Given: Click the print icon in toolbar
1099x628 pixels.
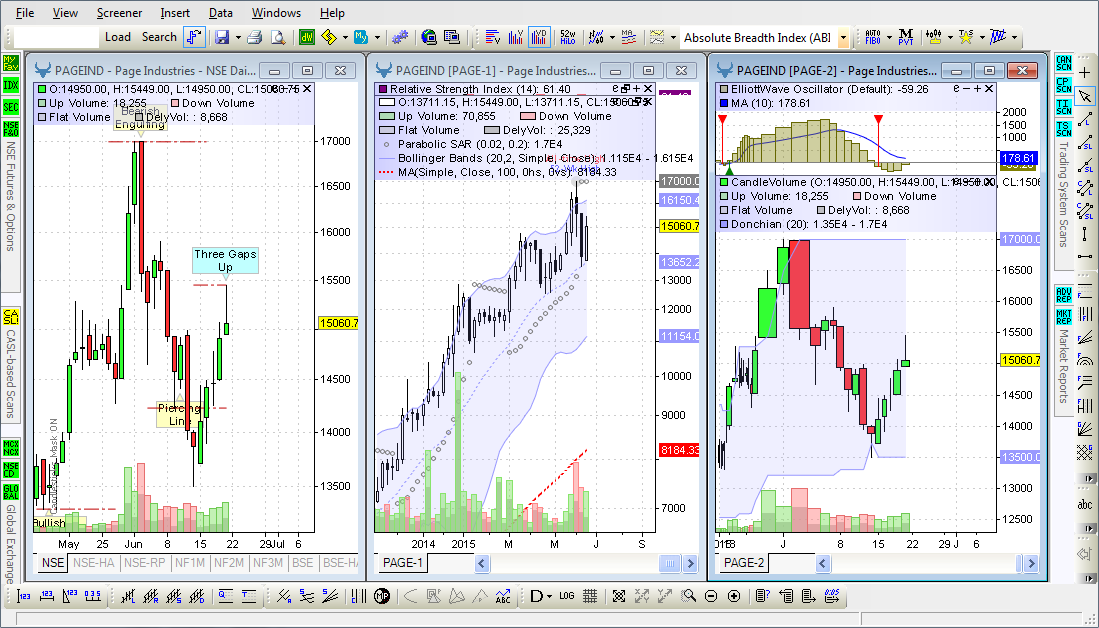Looking at the screenshot, I should (x=255, y=37).
